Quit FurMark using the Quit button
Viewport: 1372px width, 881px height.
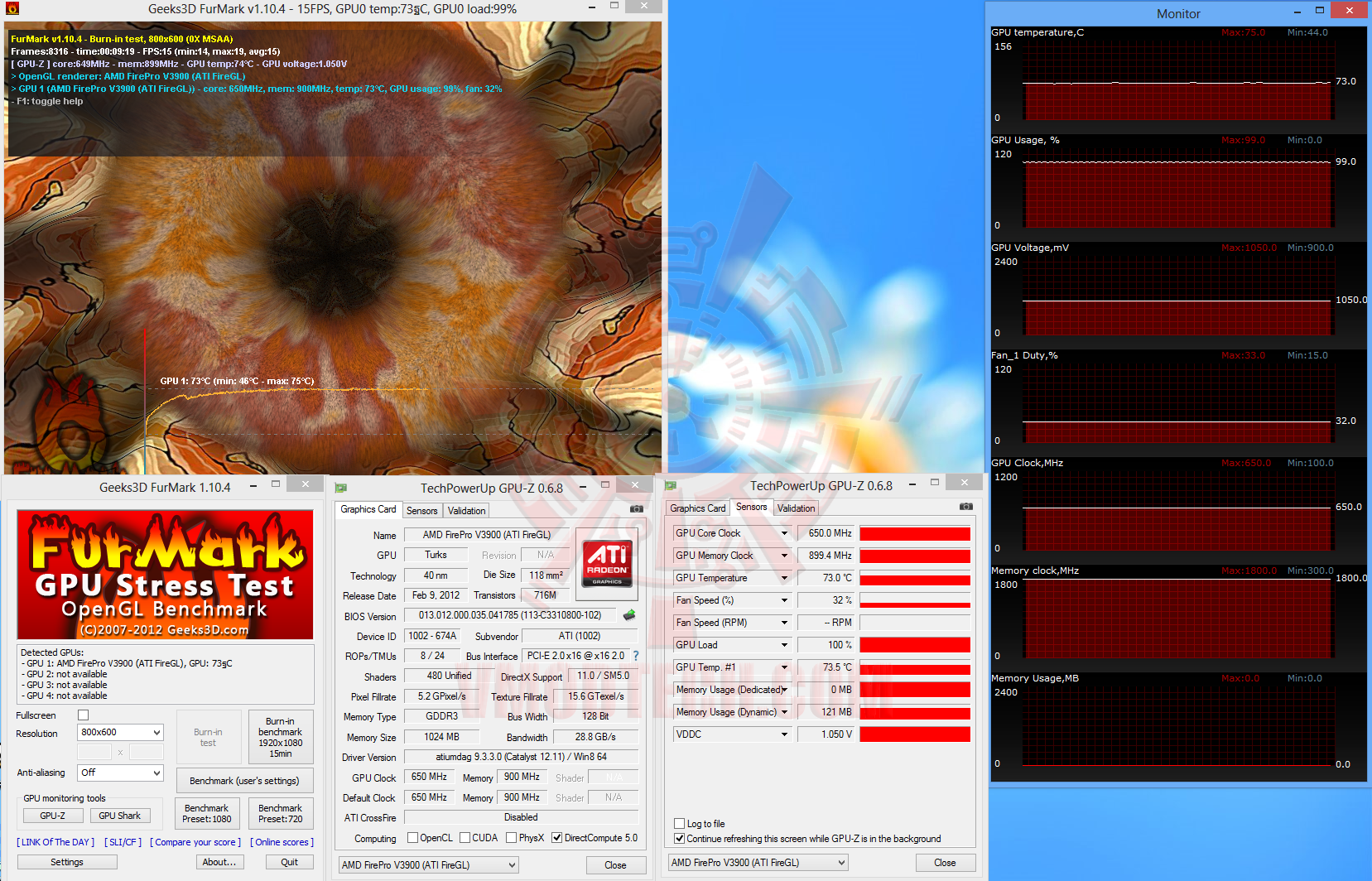(290, 862)
